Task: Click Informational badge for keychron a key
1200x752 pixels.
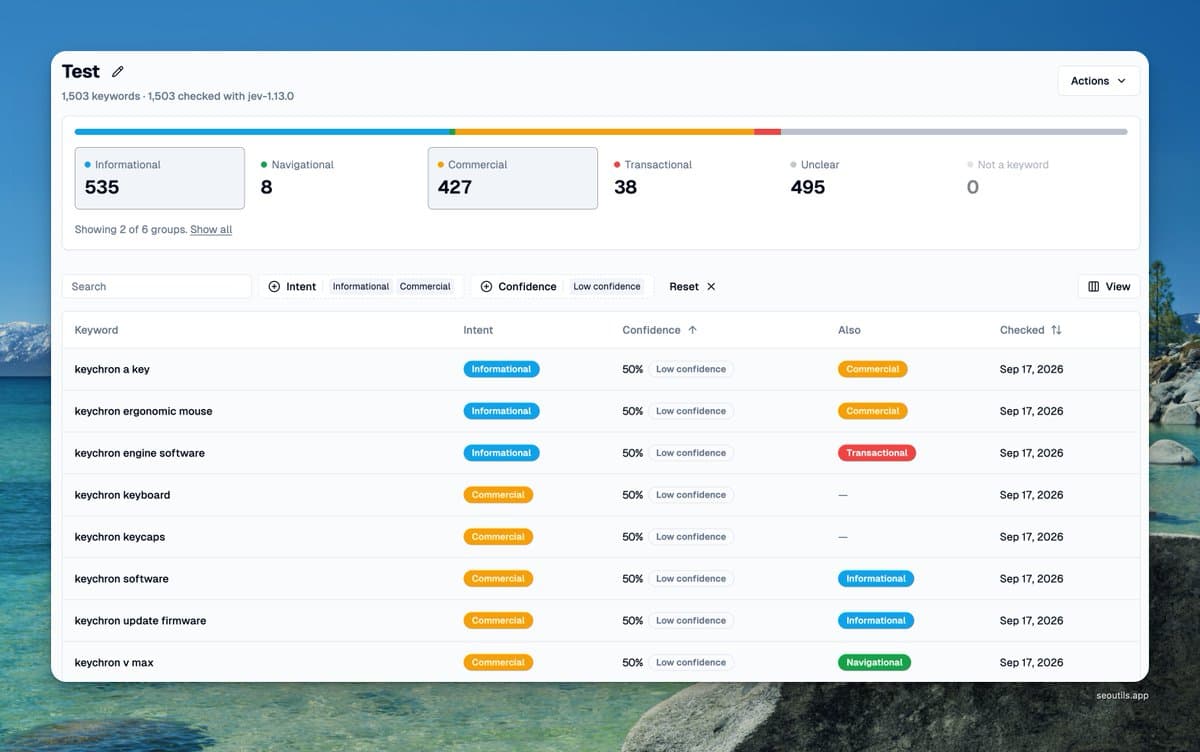Action: (501, 369)
